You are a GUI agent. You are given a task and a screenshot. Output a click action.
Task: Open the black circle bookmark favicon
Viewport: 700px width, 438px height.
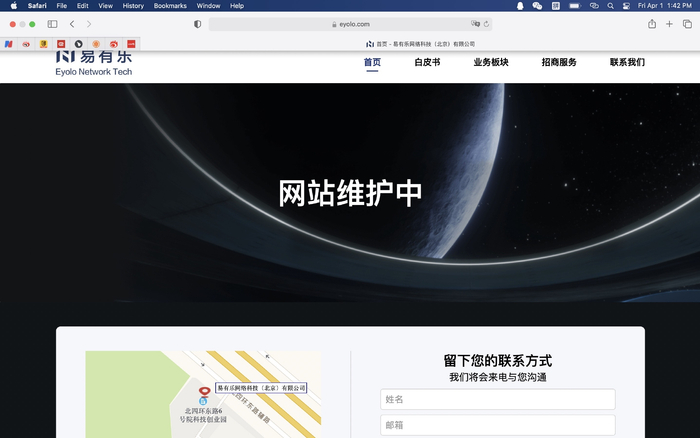pyautogui.click(x=79, y=44)
